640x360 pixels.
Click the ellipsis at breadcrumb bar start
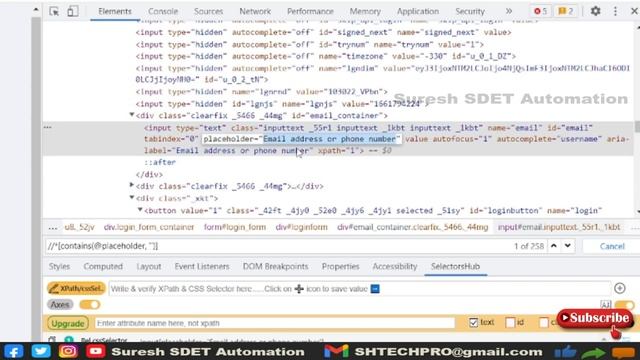click(53, 227)
